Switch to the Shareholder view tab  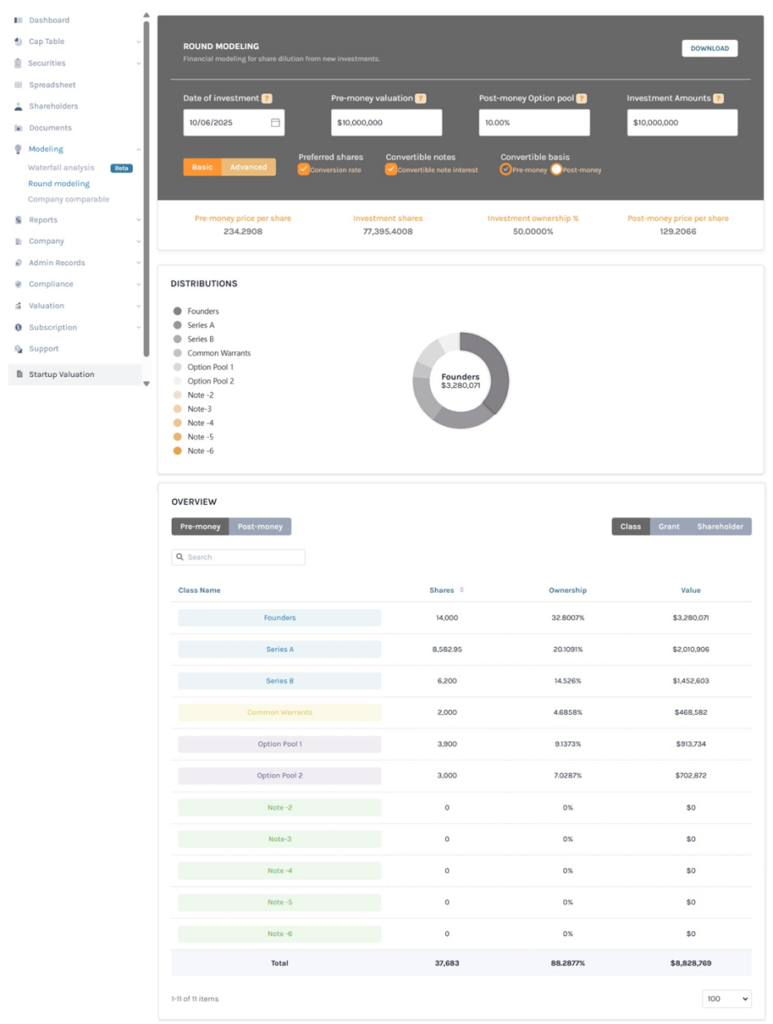pyautogui.click(x=720, y=526)
